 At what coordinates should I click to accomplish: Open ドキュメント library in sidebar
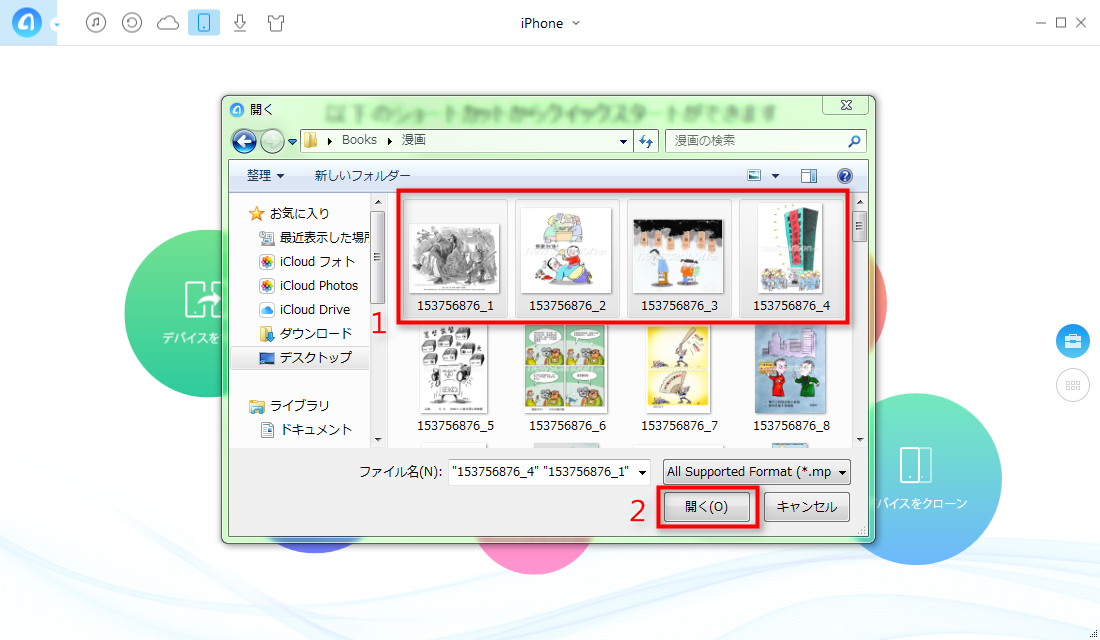(x=306, y=429)
